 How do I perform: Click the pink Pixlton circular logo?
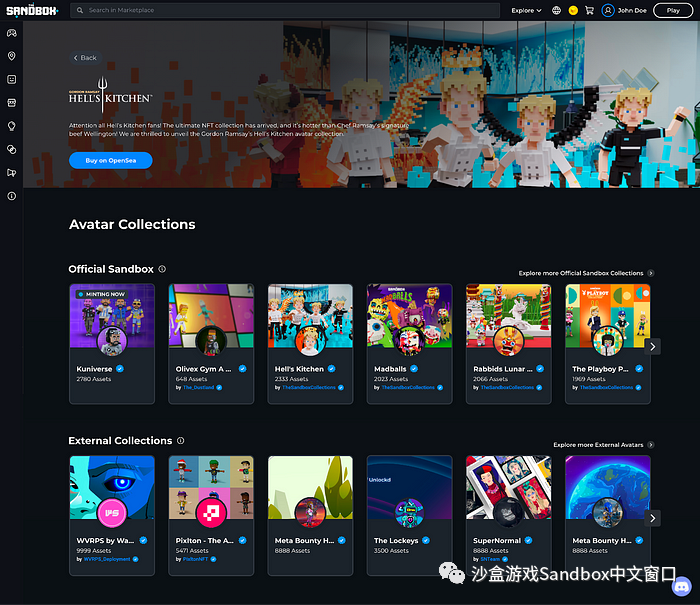pyautogui.click(x=211, y=513)
